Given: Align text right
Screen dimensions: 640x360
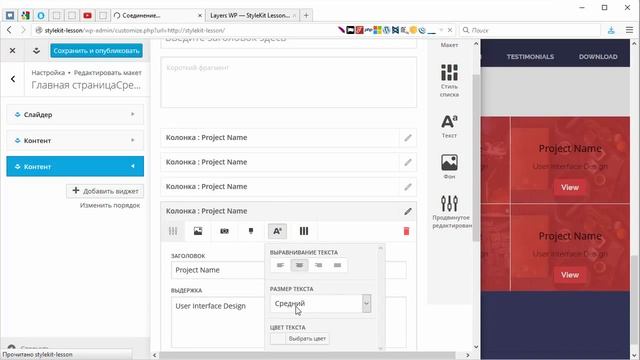Looking at the screenshot, I should (318, 265).
